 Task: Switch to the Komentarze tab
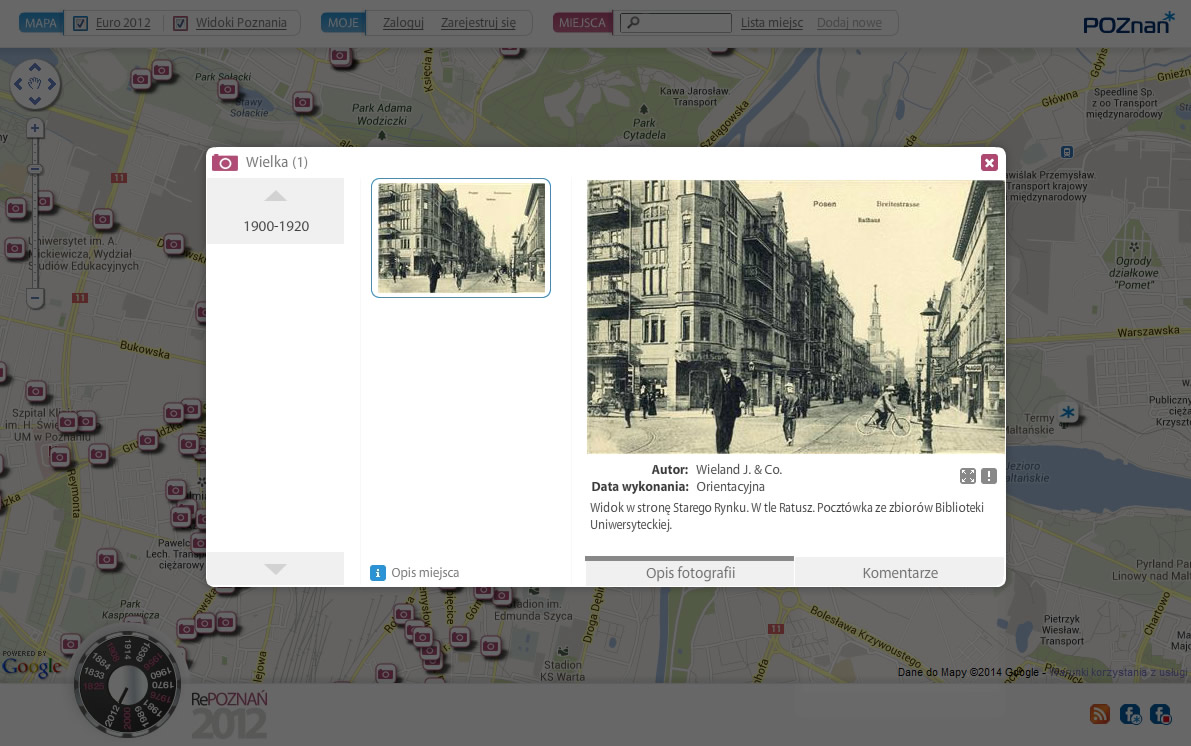[900, 573]
